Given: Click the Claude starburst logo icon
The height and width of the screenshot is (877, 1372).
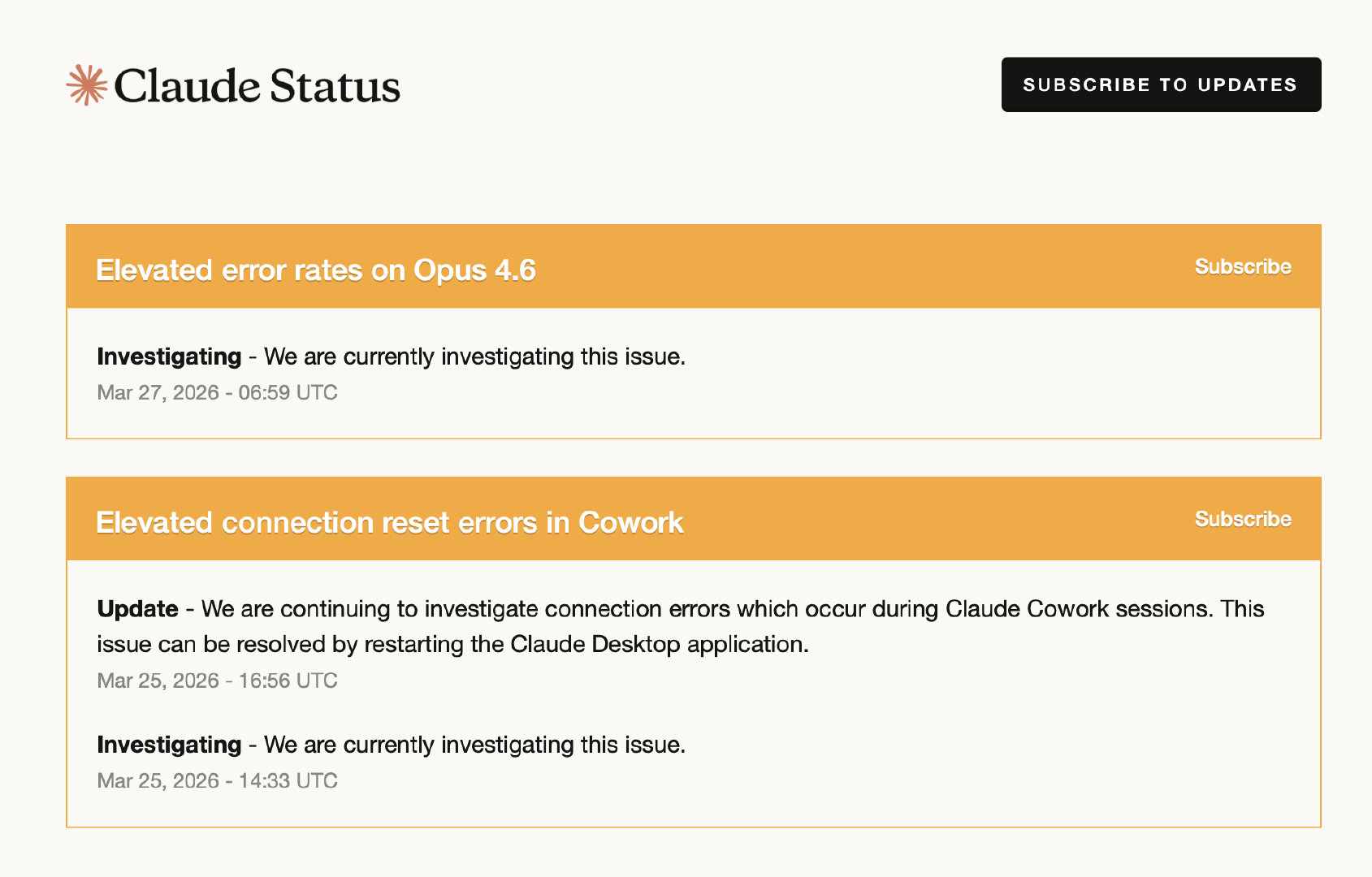Looking at the screenshot, I should click(x=86, y=85).
